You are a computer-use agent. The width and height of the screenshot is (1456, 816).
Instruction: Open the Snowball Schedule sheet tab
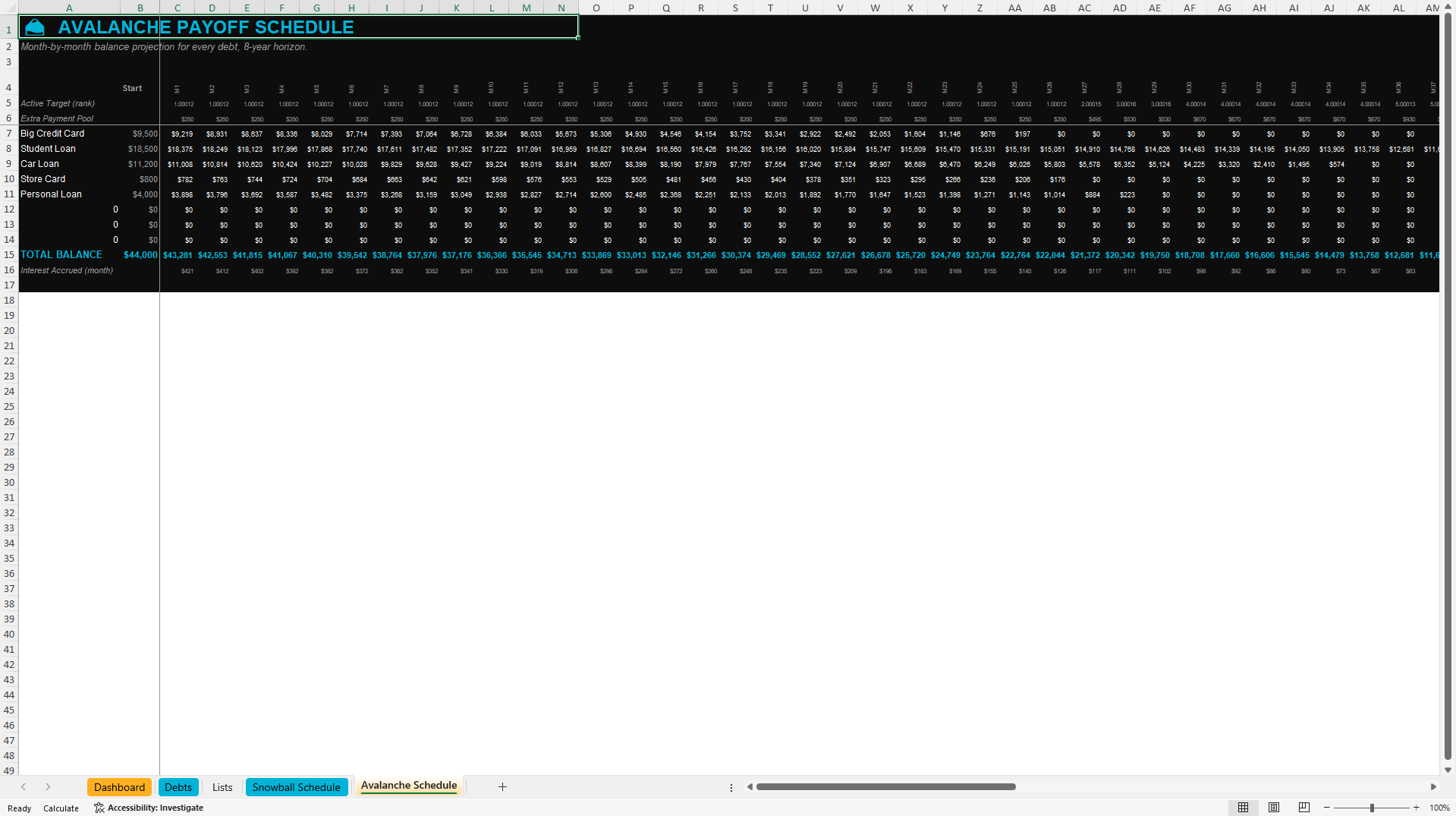coord(297,787)
